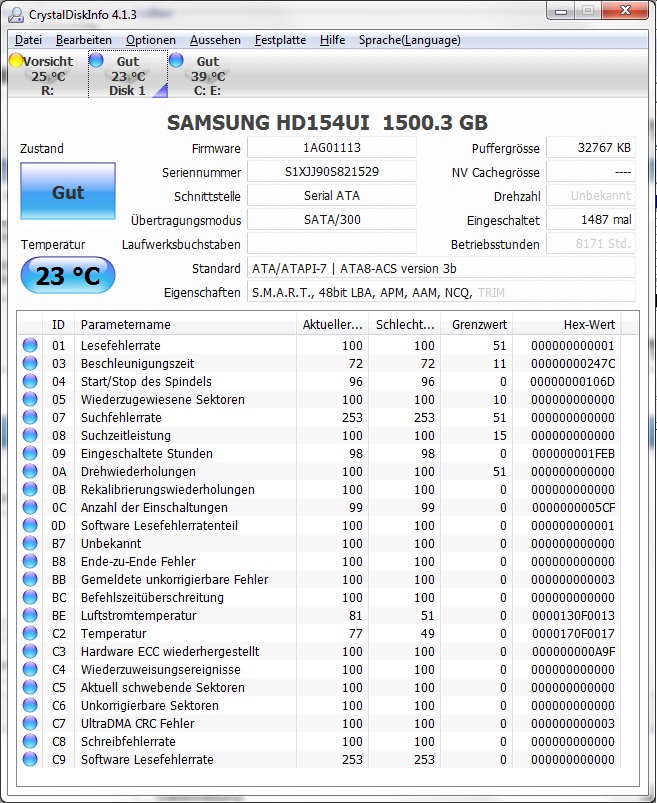Click the status orb beside Rekalibrierungswiederholungen
This screenshot has height=803, width=657.
30,489
